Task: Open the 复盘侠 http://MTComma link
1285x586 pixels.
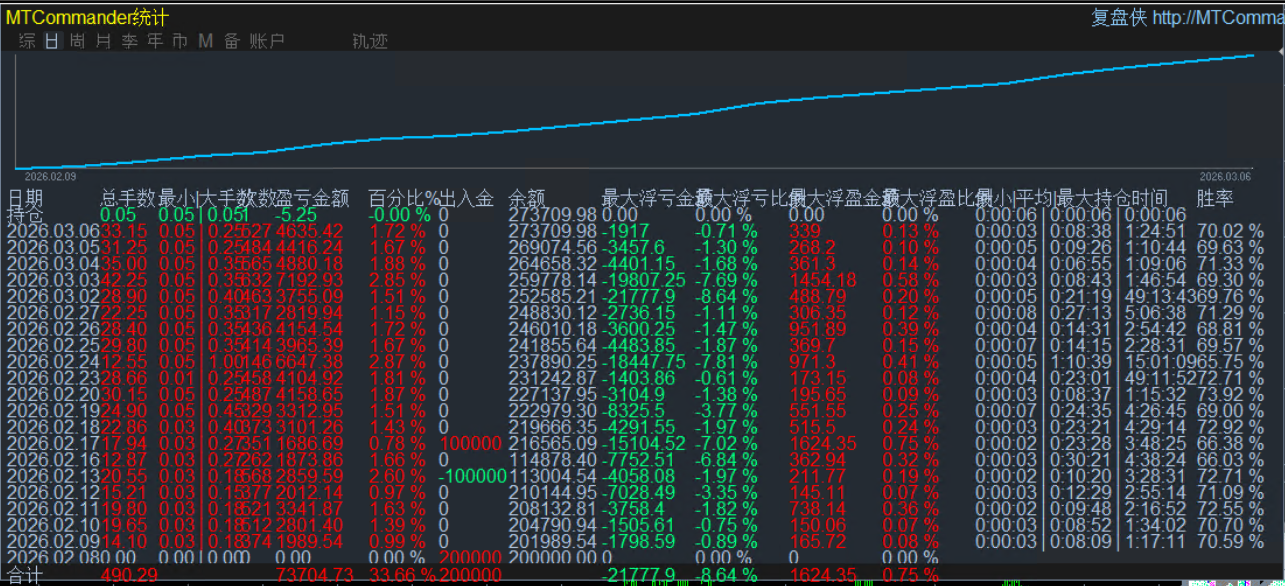Action: (x=1188, y=17)
